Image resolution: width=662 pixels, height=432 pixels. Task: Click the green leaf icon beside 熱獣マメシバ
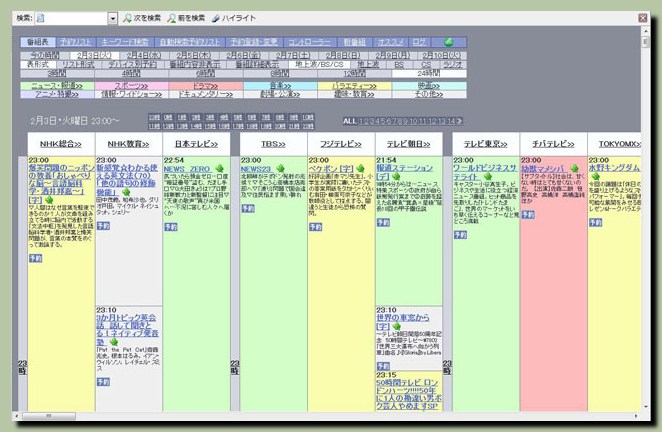(574, 168)
